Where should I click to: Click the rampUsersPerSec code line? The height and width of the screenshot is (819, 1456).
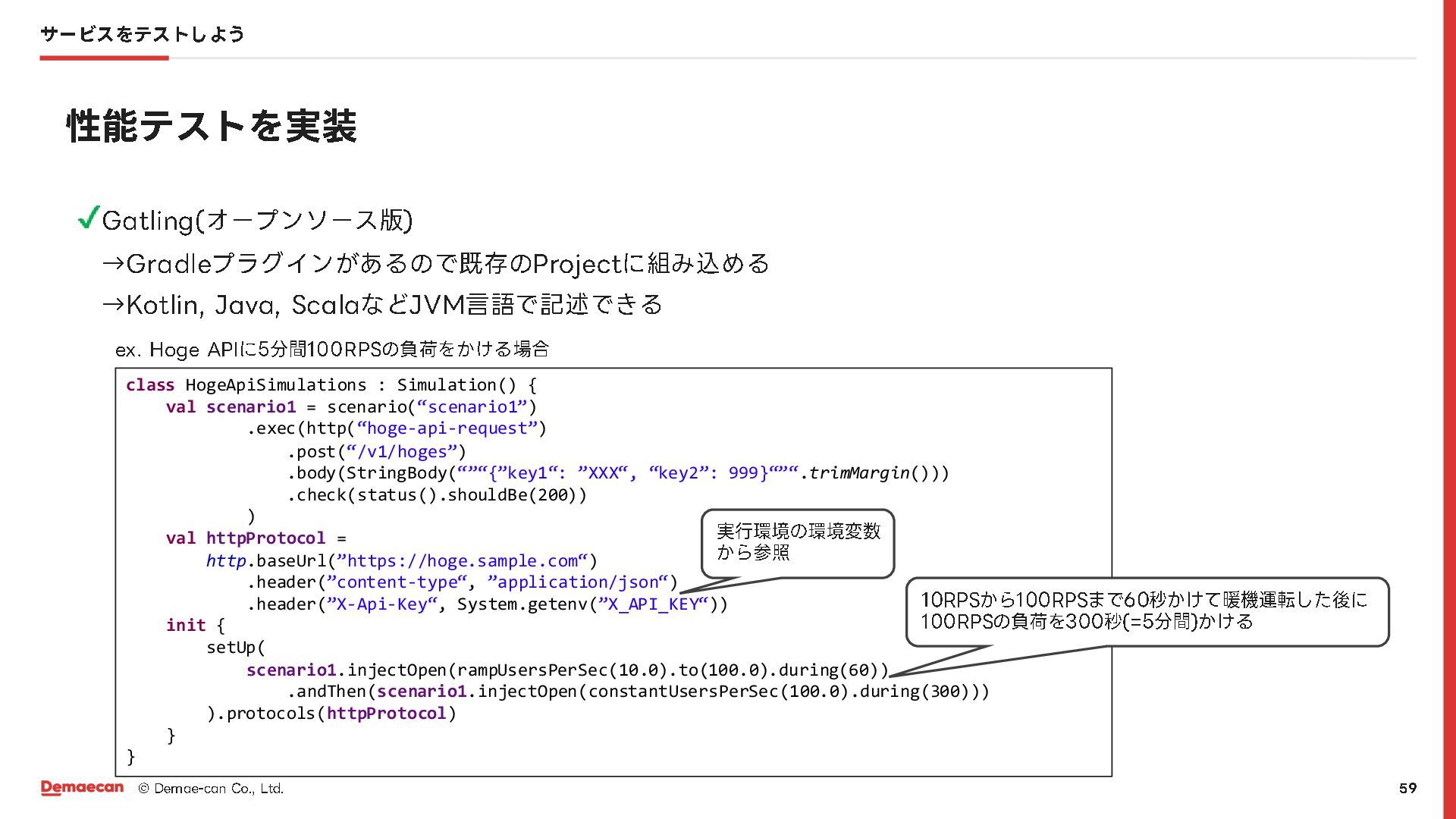pos(566,670)
